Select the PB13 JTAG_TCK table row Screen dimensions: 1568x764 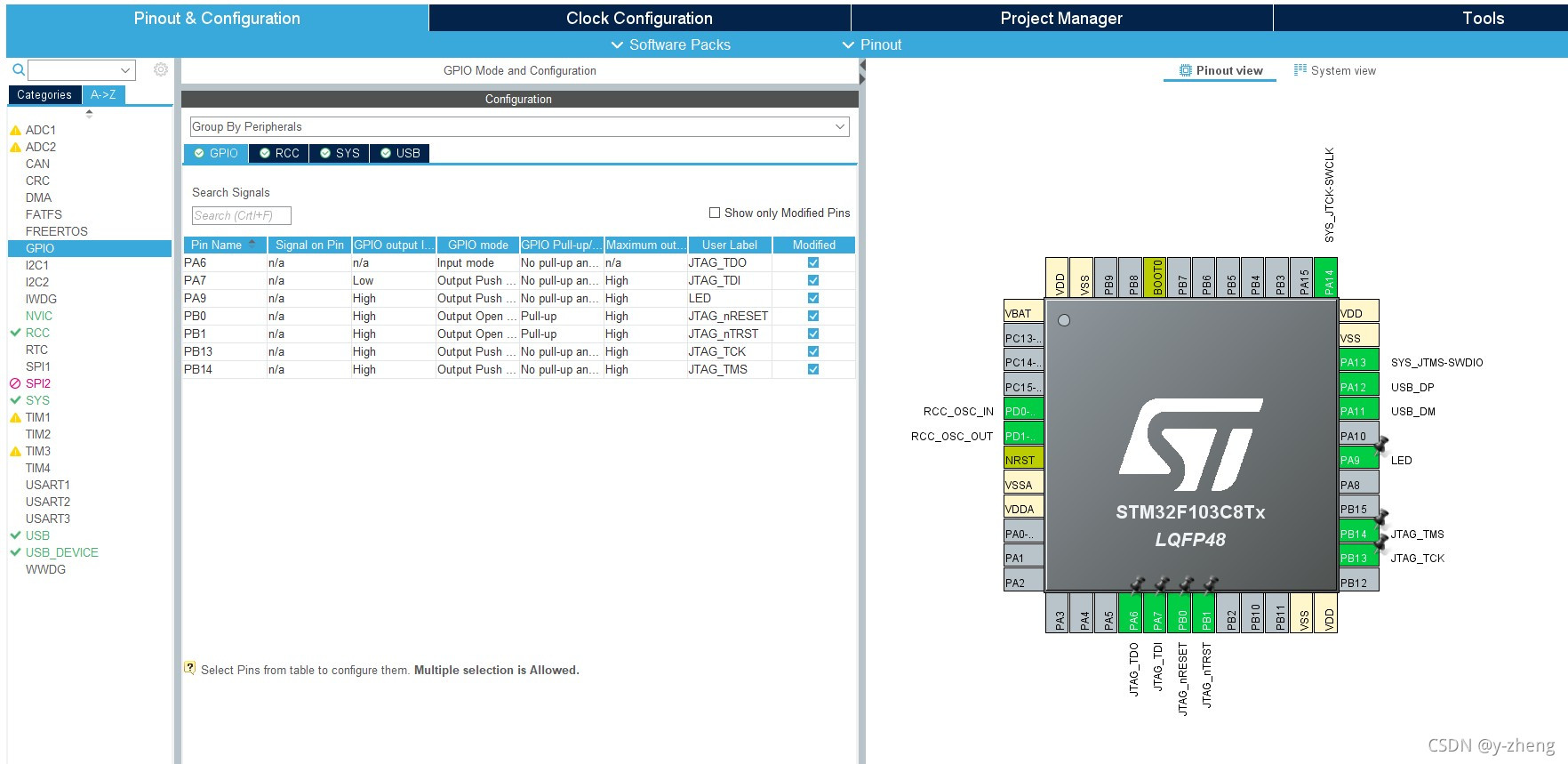click(x=519, y=351)
